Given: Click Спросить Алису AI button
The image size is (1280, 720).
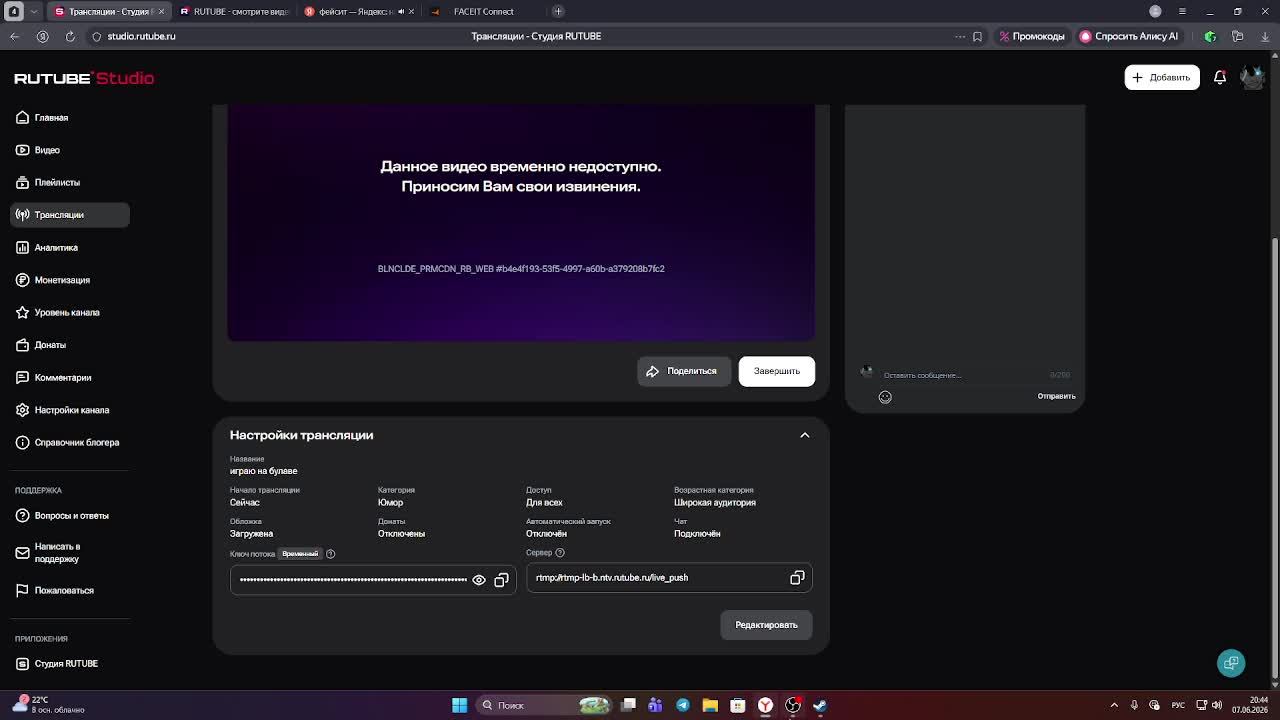Looking at the screenshot, I should pyautogui.click(x=1129, y=36).
